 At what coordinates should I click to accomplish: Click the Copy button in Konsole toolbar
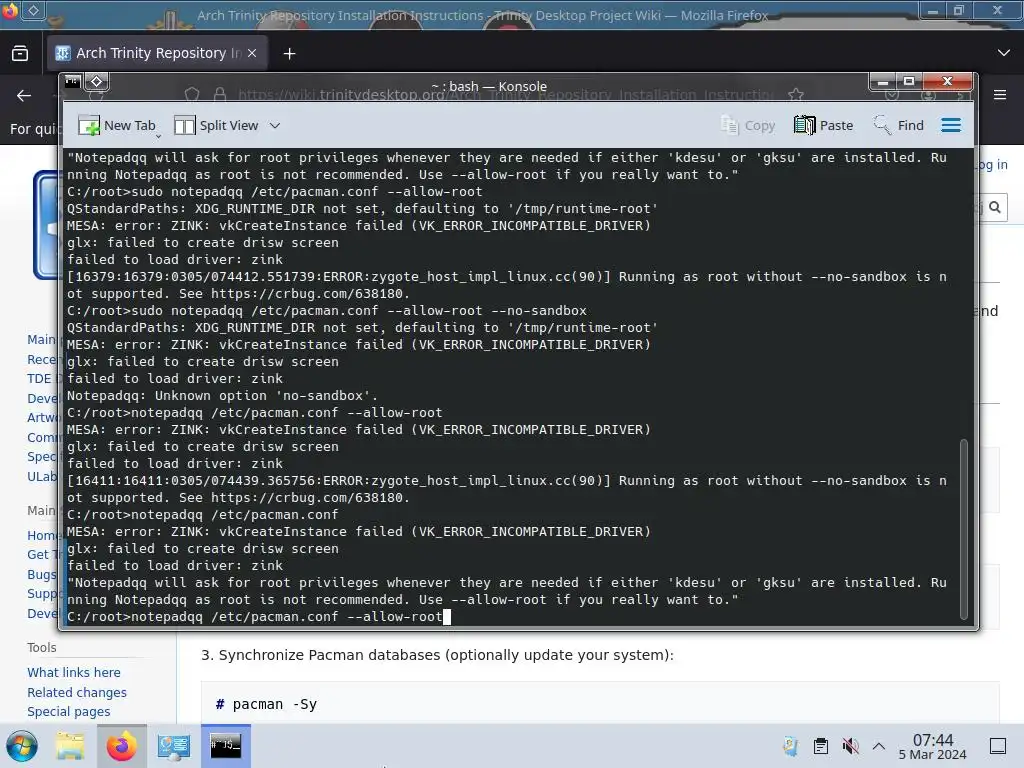coord(748,125)
